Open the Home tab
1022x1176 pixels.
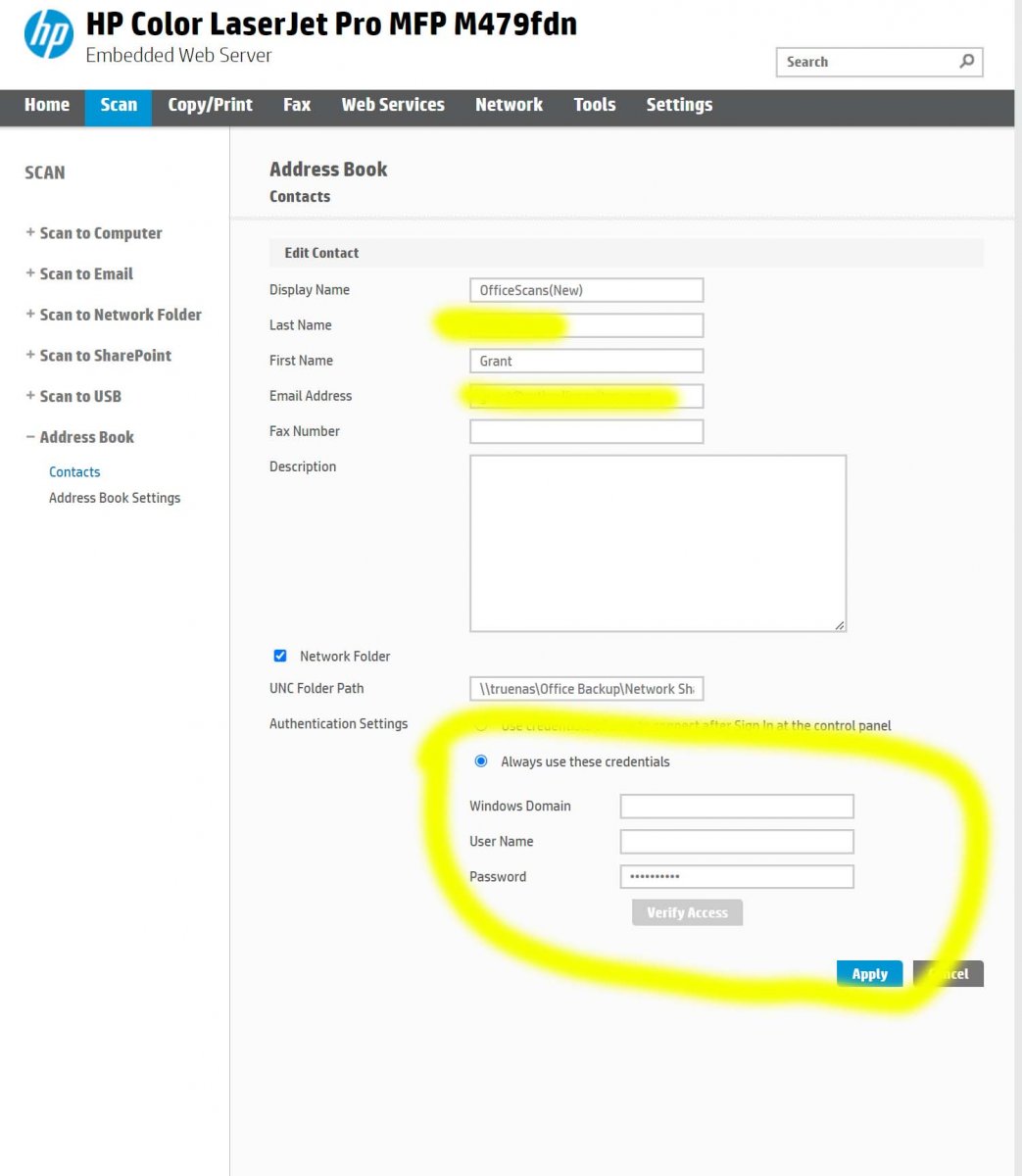pos(47,105)
